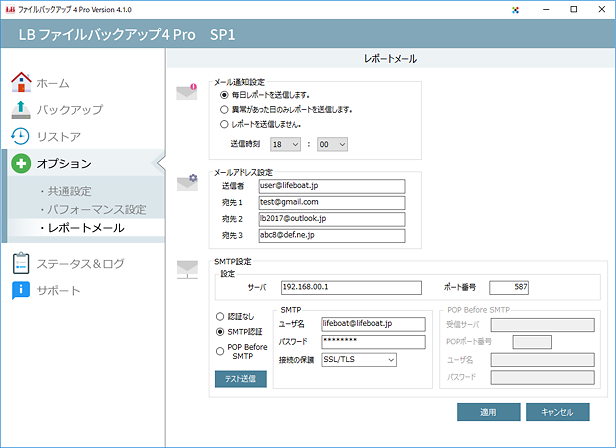616x448 pixels.
Task: Click recipient 3 field with abc8@def.ne.jp
Action: (x=332, y=236)
